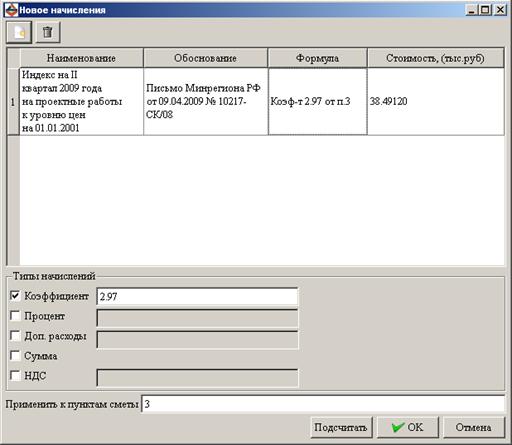Click the Формула column header

tap(318, 58)
